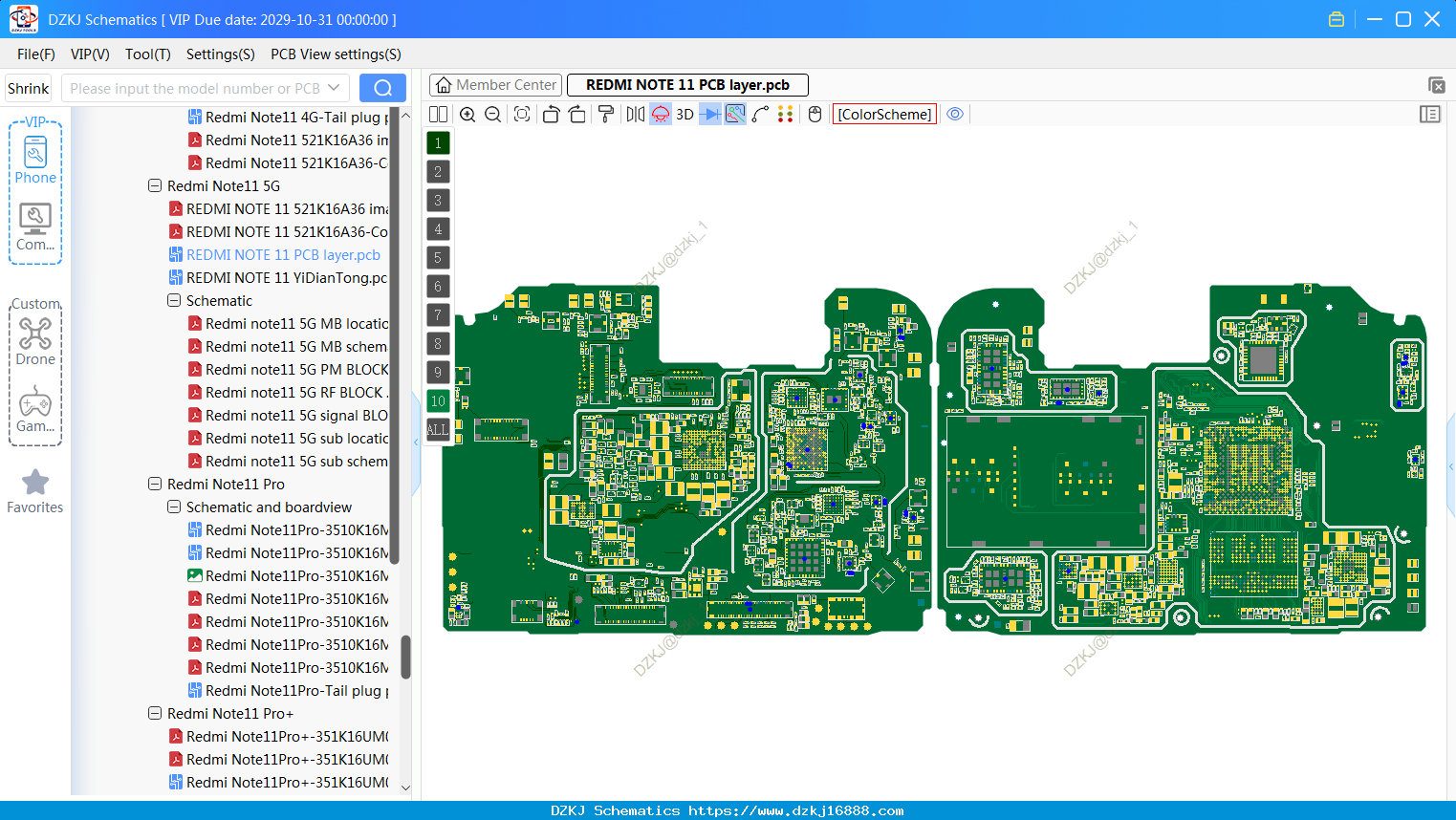Collapse the Redmi Note11 5G folder
Screen dimensions: 1456x820
pos(155,185)
